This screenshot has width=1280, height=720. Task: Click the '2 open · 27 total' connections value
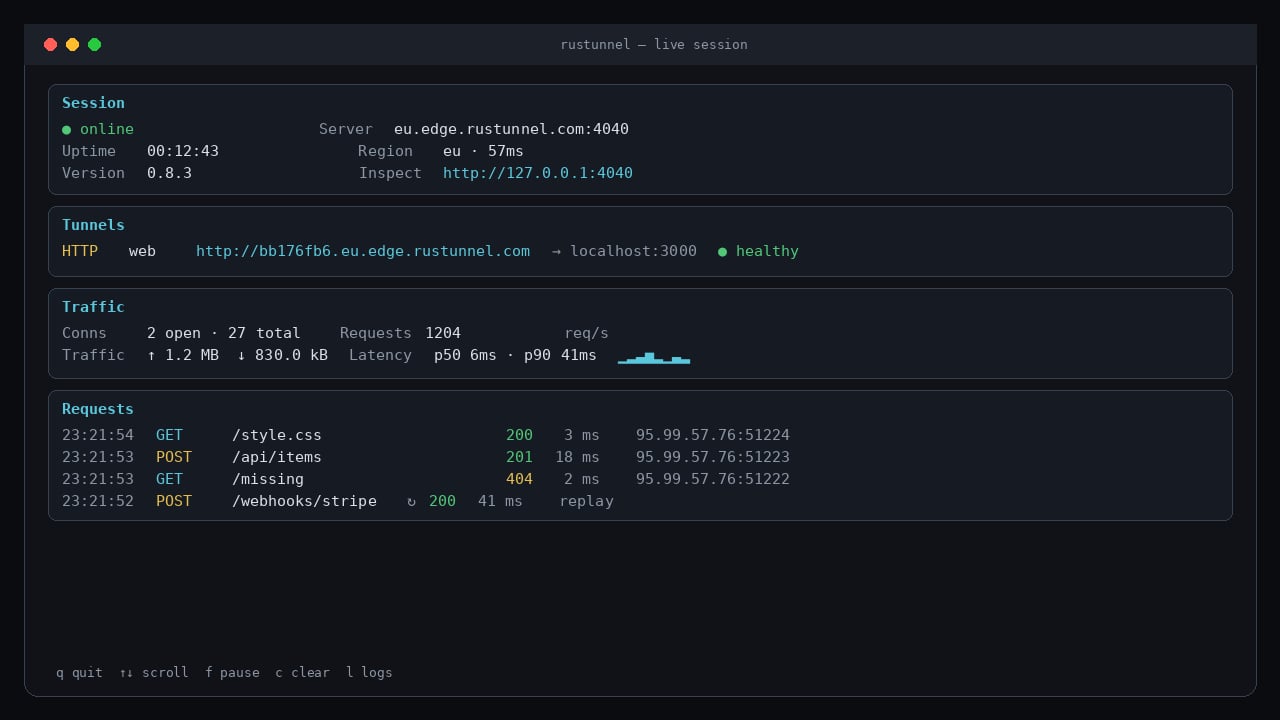(x=223, y=333)
